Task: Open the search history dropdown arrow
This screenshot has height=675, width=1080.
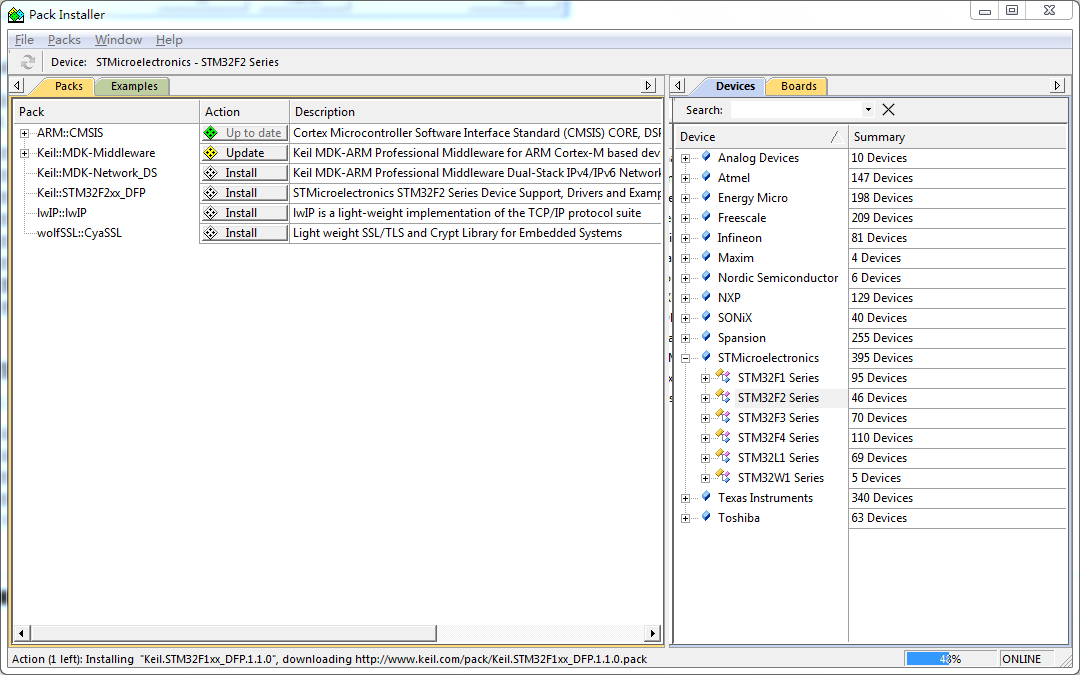Action: tap(868, 110)
